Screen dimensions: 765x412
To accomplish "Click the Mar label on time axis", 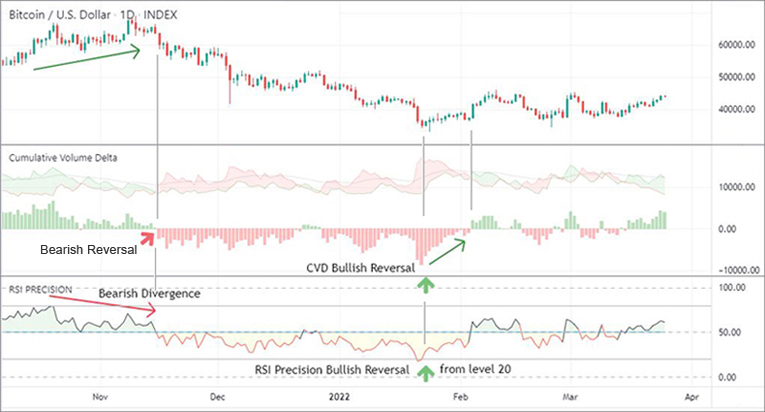I will pos(570,397).
